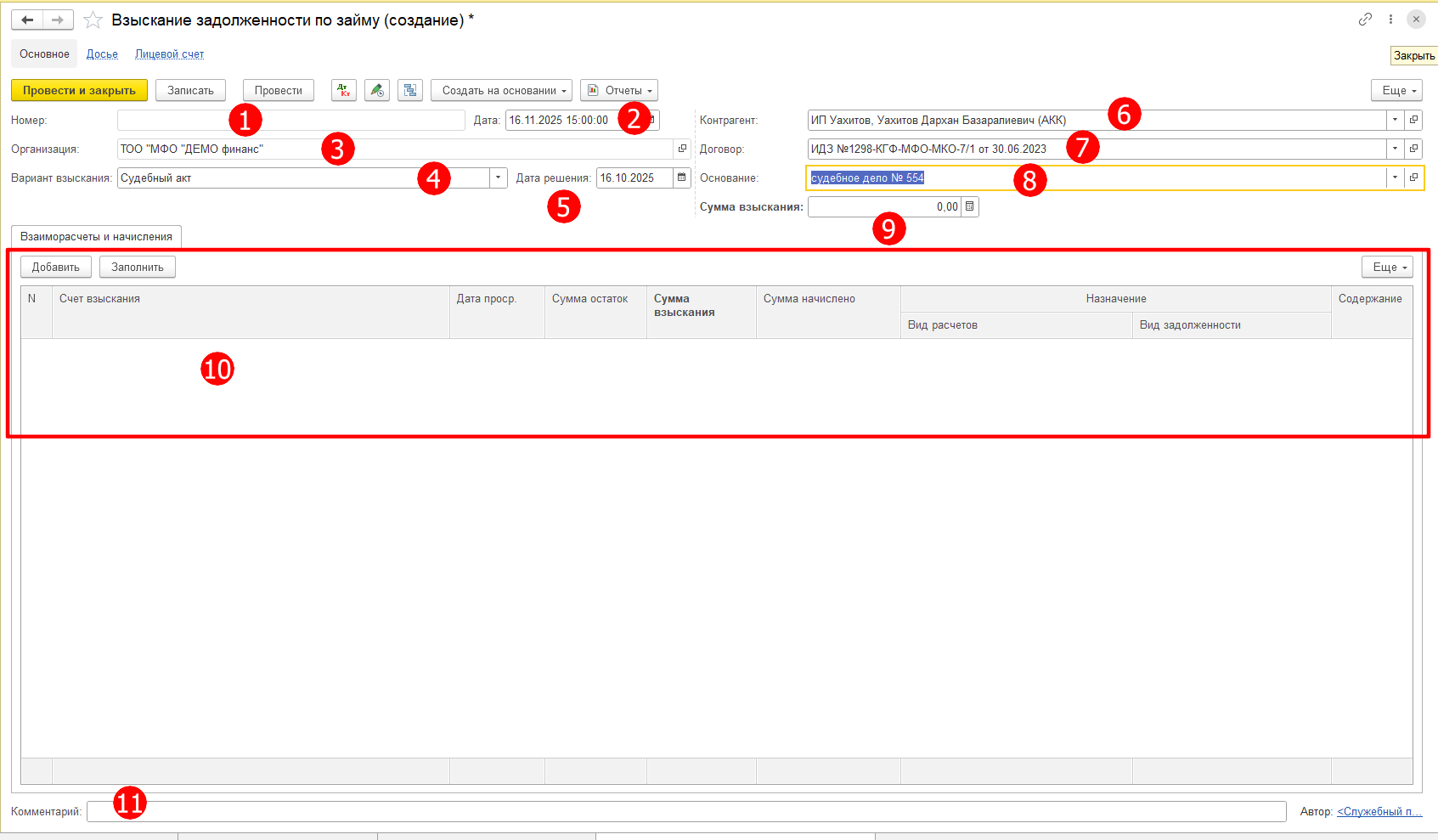Open the Досье section link
This screenshot has height=840, width=1438.
(x=102, y=54)
